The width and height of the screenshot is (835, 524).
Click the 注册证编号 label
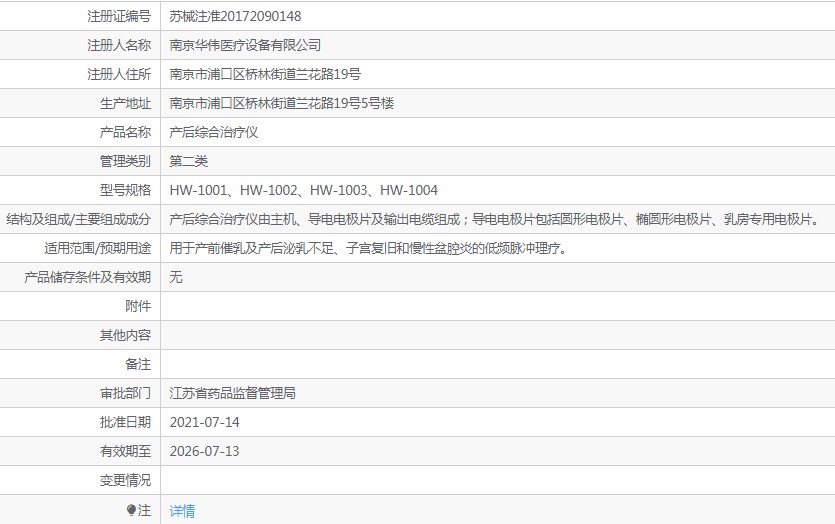click(119, 17)
